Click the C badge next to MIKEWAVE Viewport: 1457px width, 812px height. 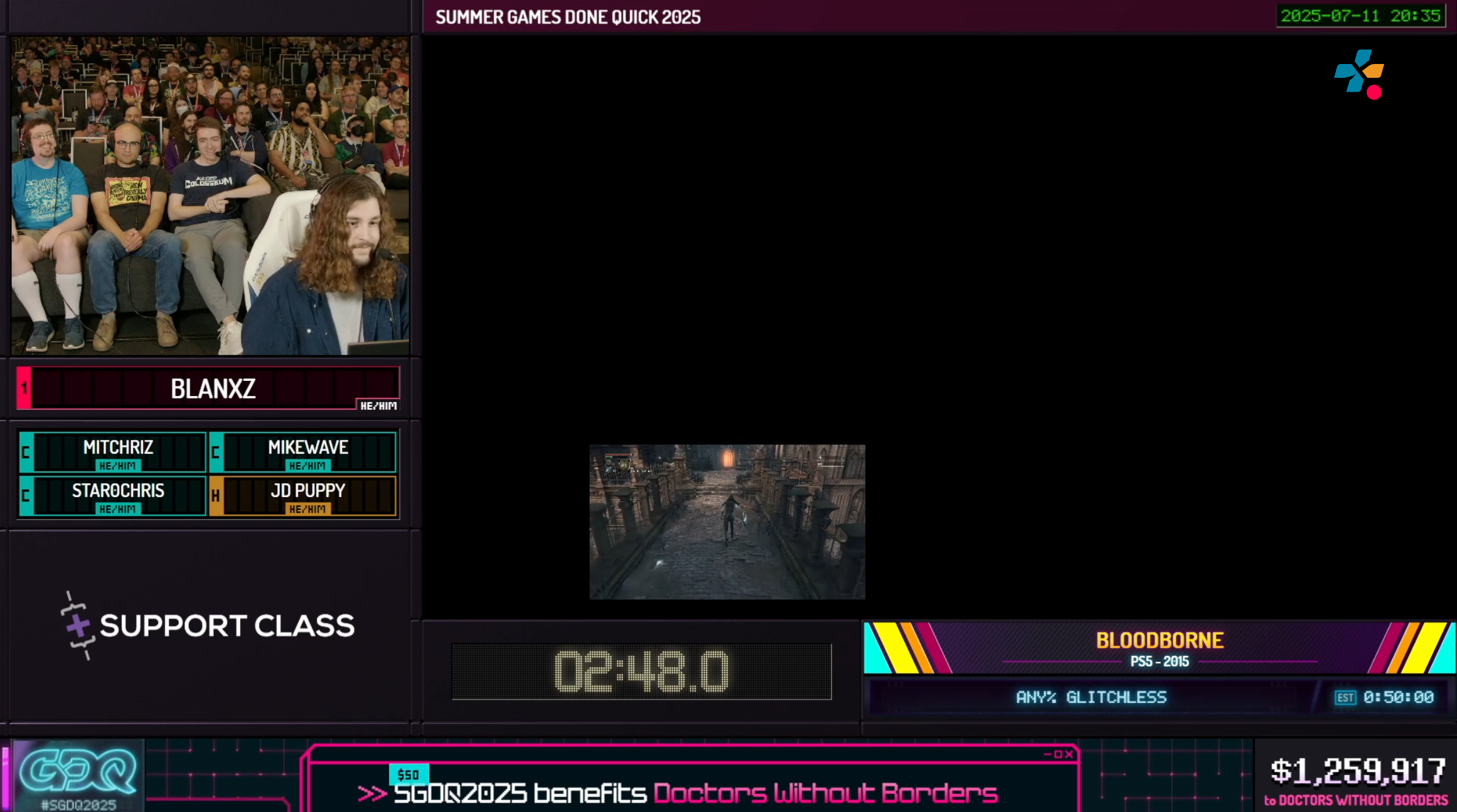pyautogui.click(x=216, y=452)
